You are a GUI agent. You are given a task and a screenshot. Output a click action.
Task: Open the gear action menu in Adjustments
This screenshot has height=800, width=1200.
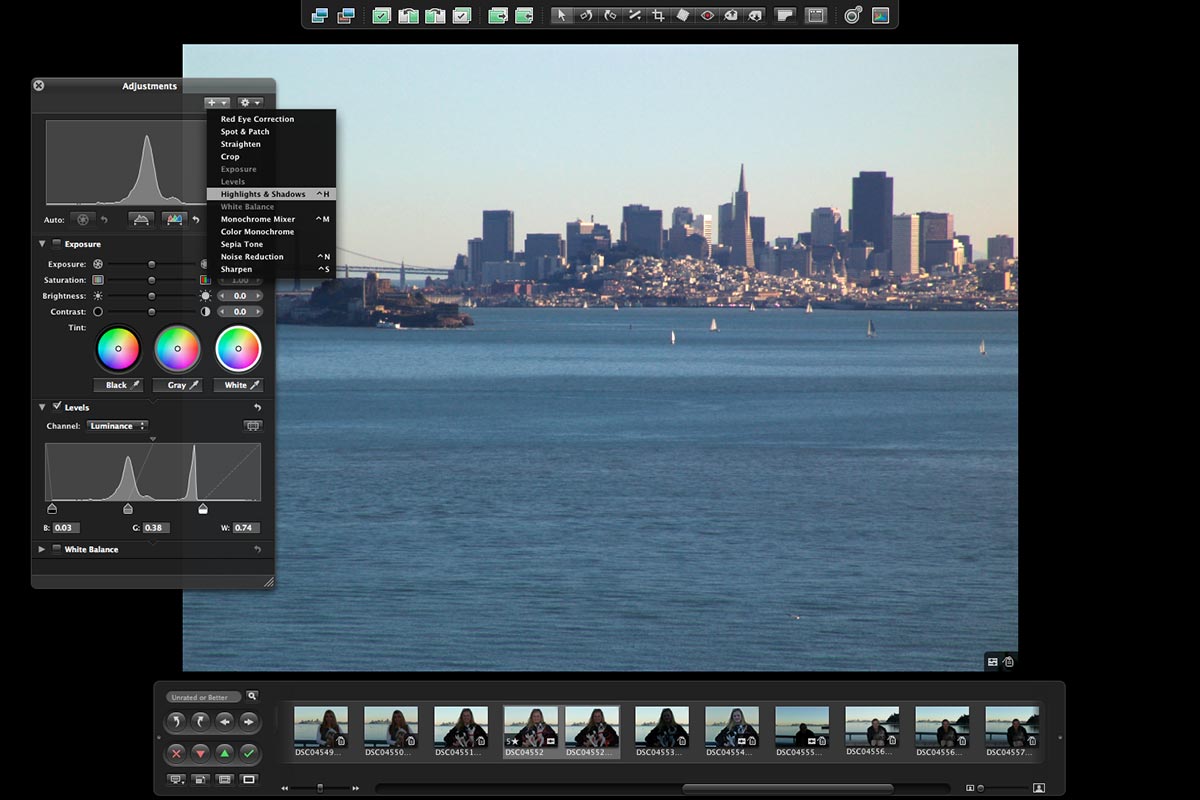[250, 102]
